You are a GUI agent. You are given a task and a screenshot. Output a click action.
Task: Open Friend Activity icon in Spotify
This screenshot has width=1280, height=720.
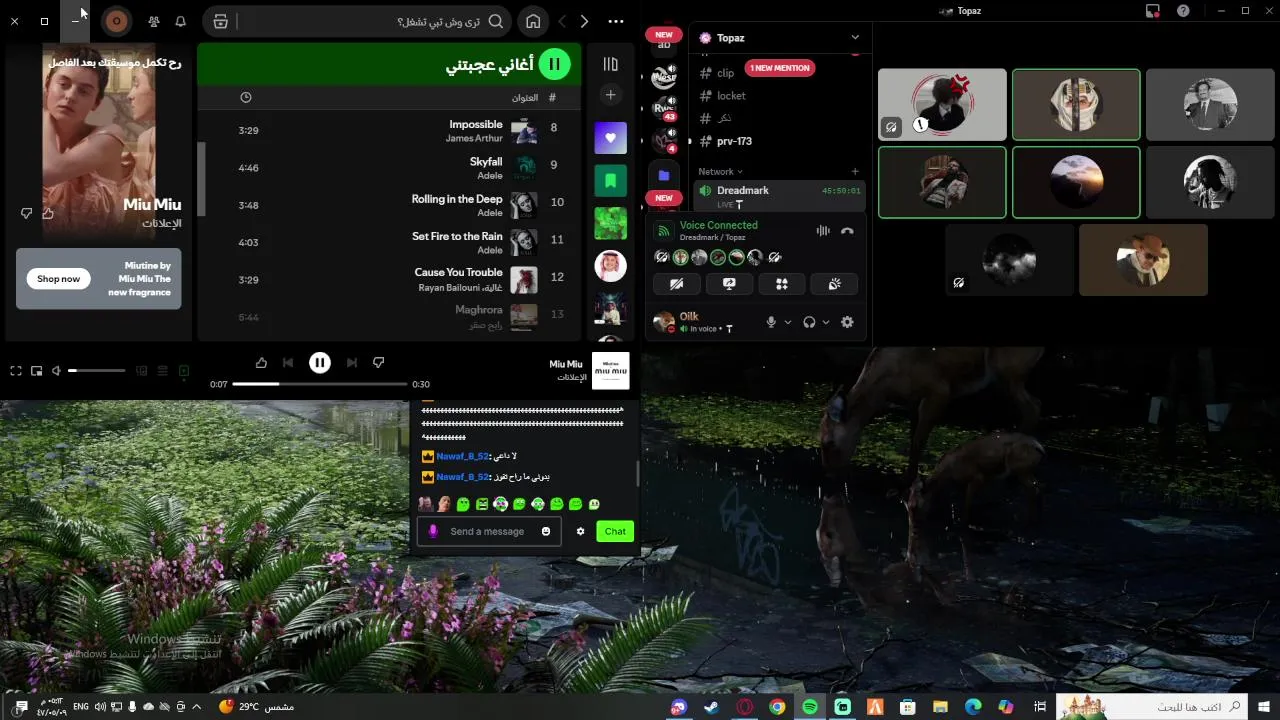[153, 21]
